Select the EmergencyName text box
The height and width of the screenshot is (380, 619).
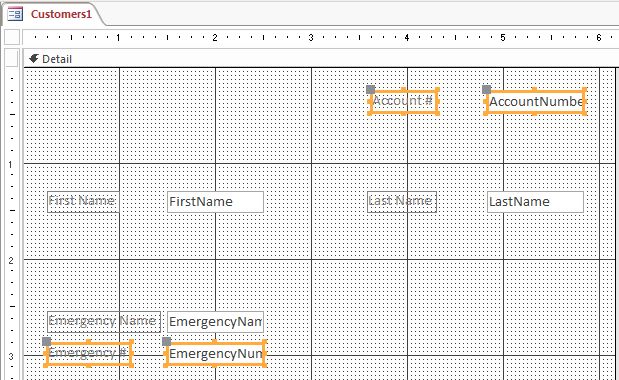(215, 322)
